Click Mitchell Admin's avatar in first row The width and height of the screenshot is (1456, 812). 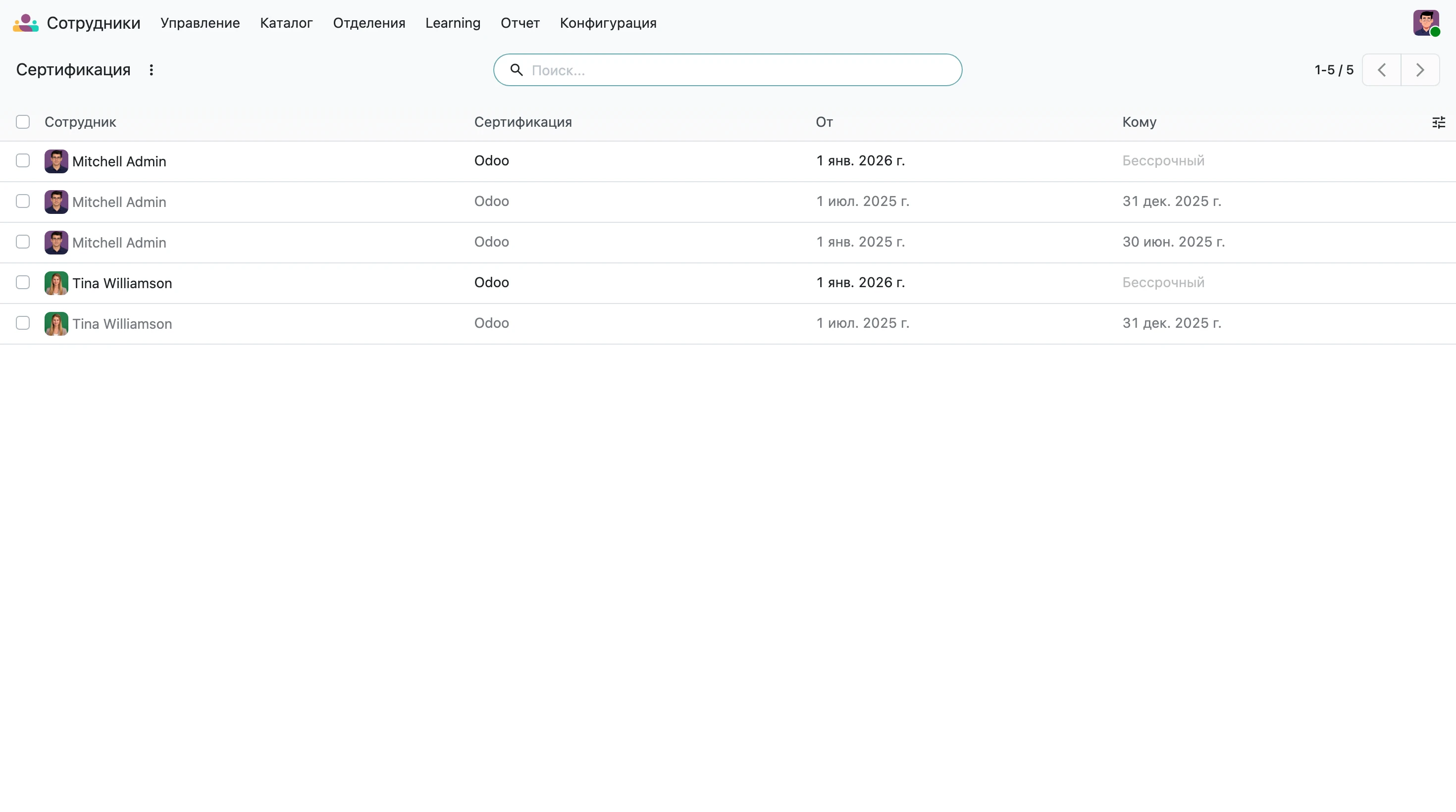click(x=56, y=161)
